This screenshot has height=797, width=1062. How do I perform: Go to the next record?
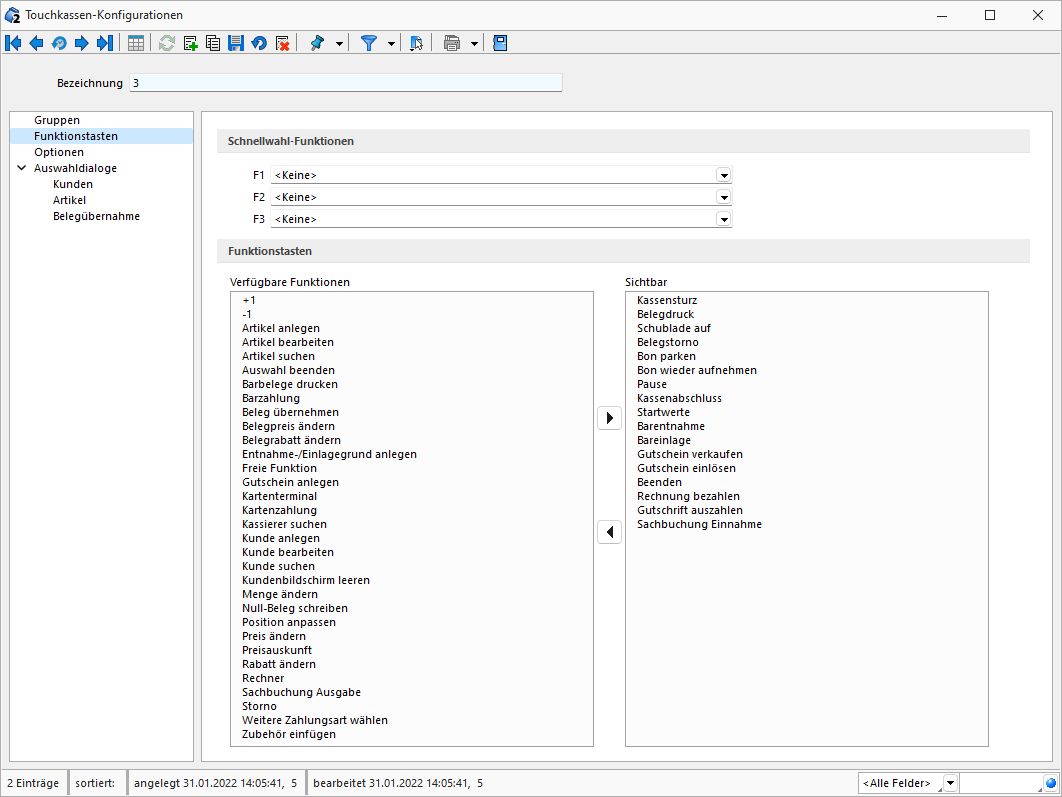pos(81,43)
